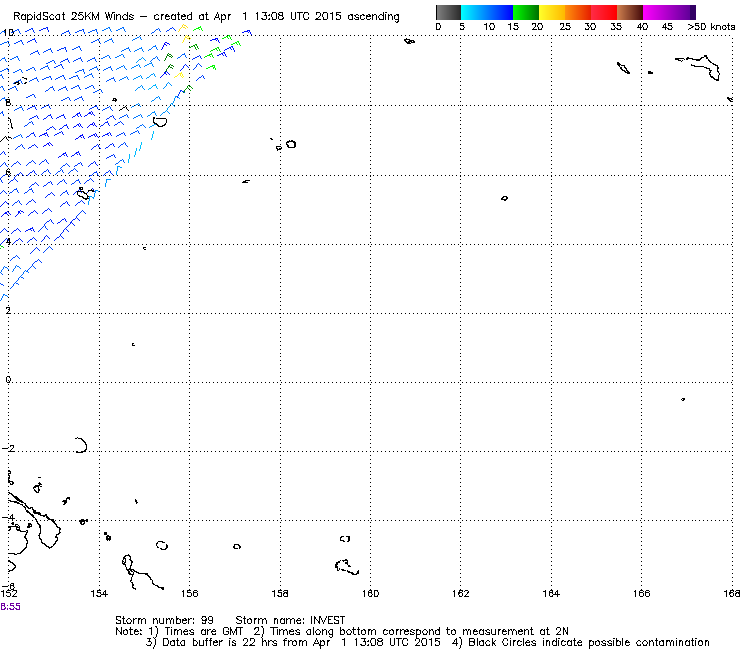Click the 'Storm name: INVEST' text
The image size is (740, 650).
[x=290, y=620]
